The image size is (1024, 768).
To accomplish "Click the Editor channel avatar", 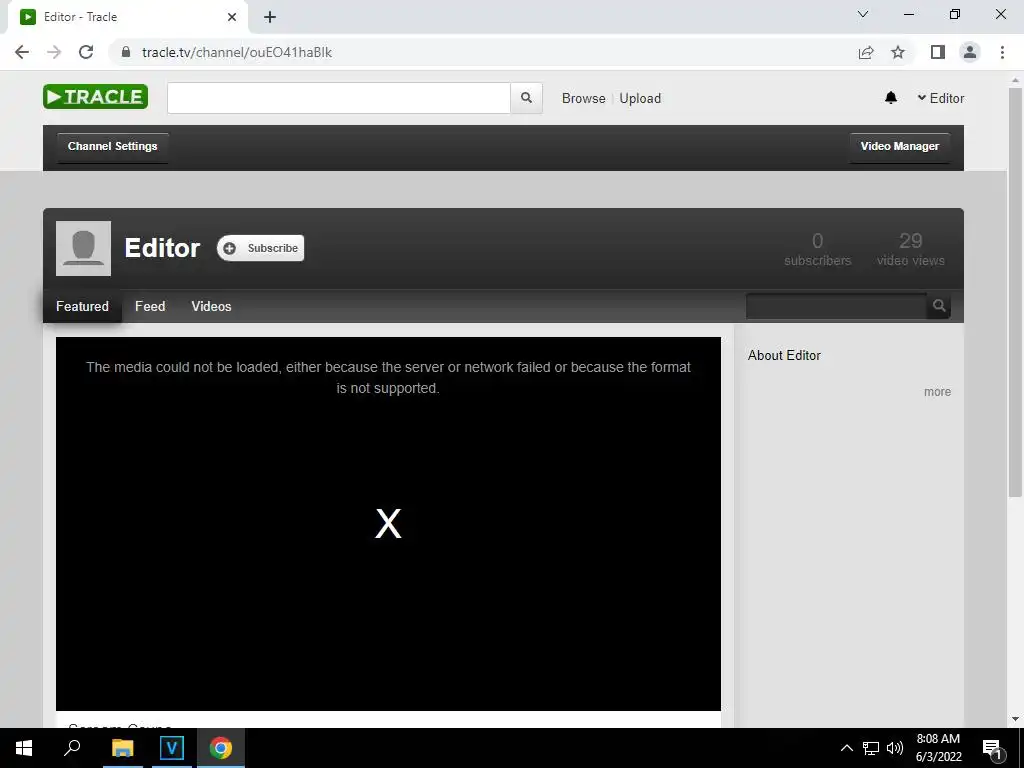I will (x=84, y=248).
